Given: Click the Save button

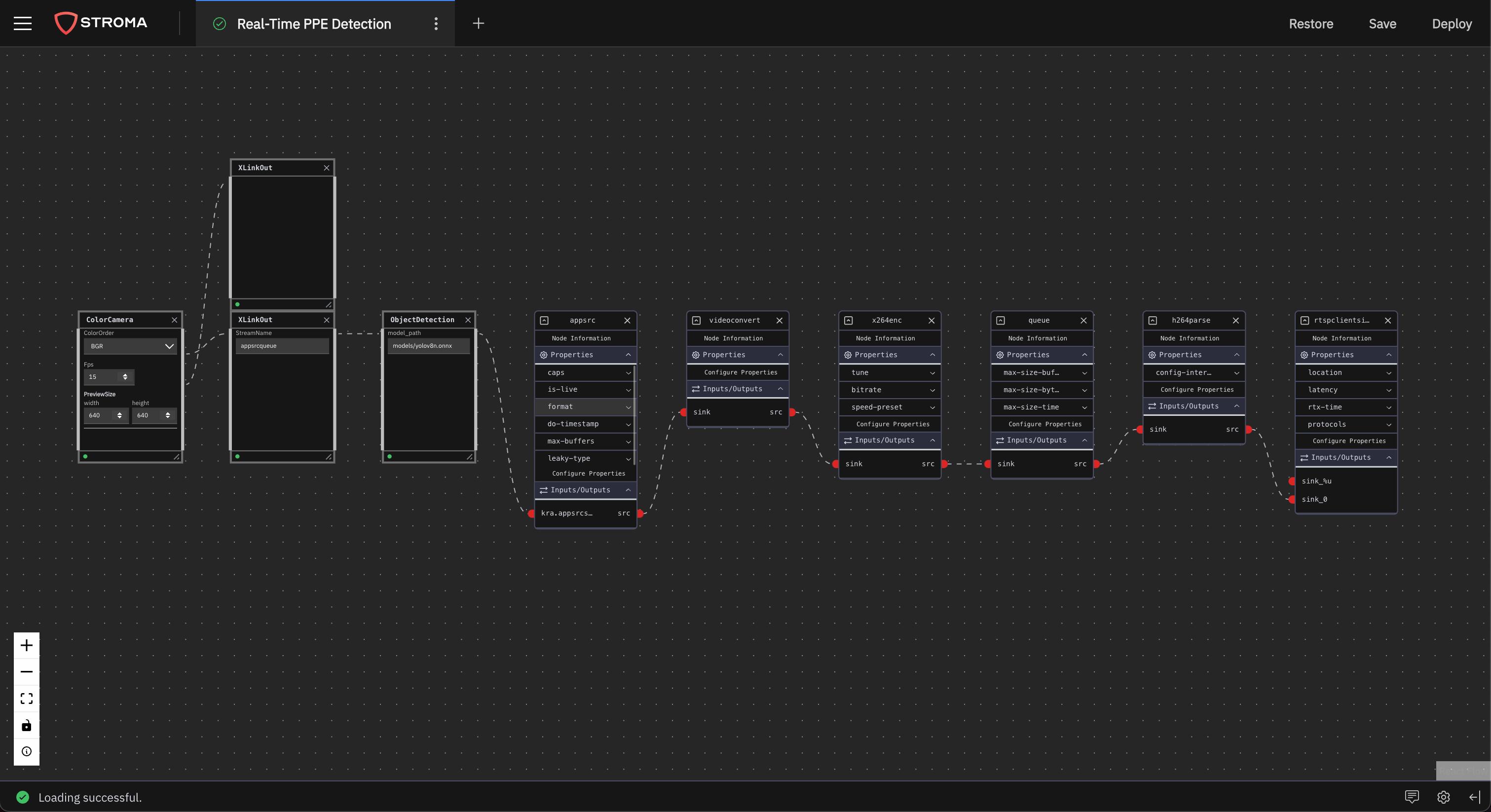Looking at the screenshot, I should tap(1383, 23).
